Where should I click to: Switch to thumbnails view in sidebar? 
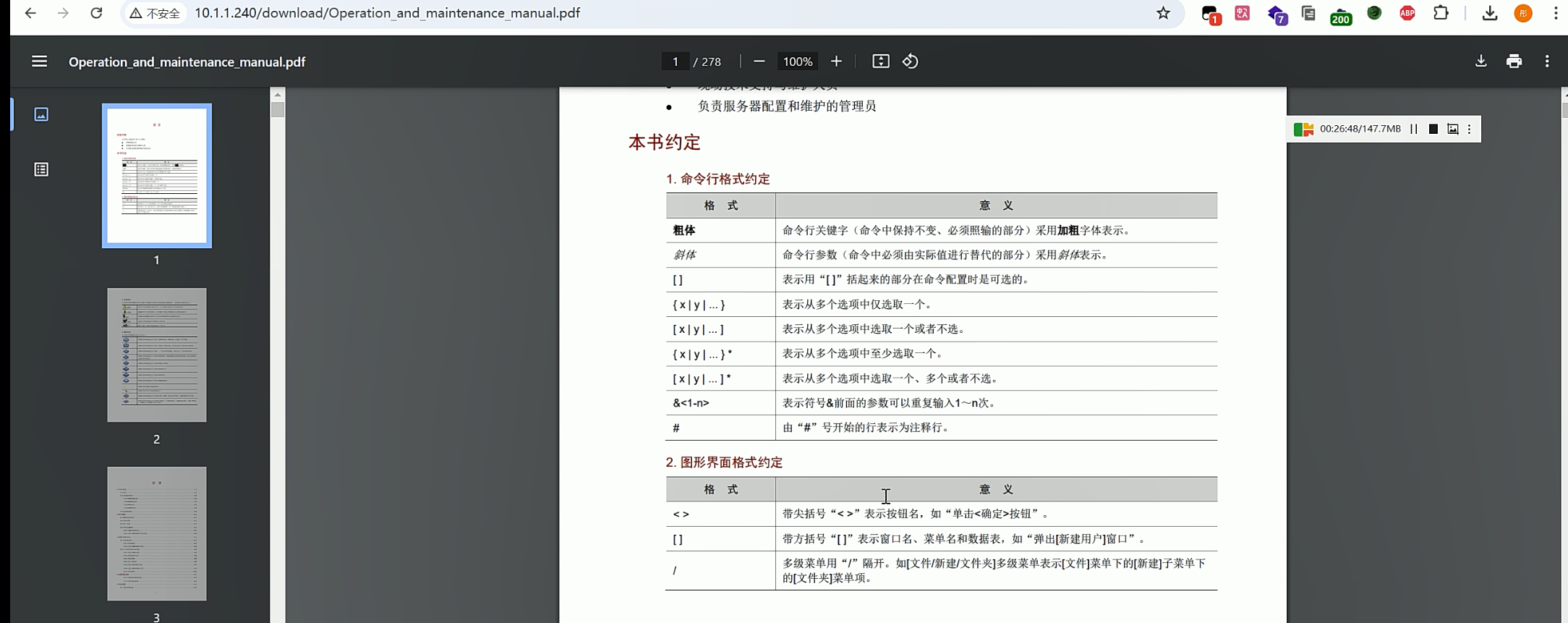41,114
